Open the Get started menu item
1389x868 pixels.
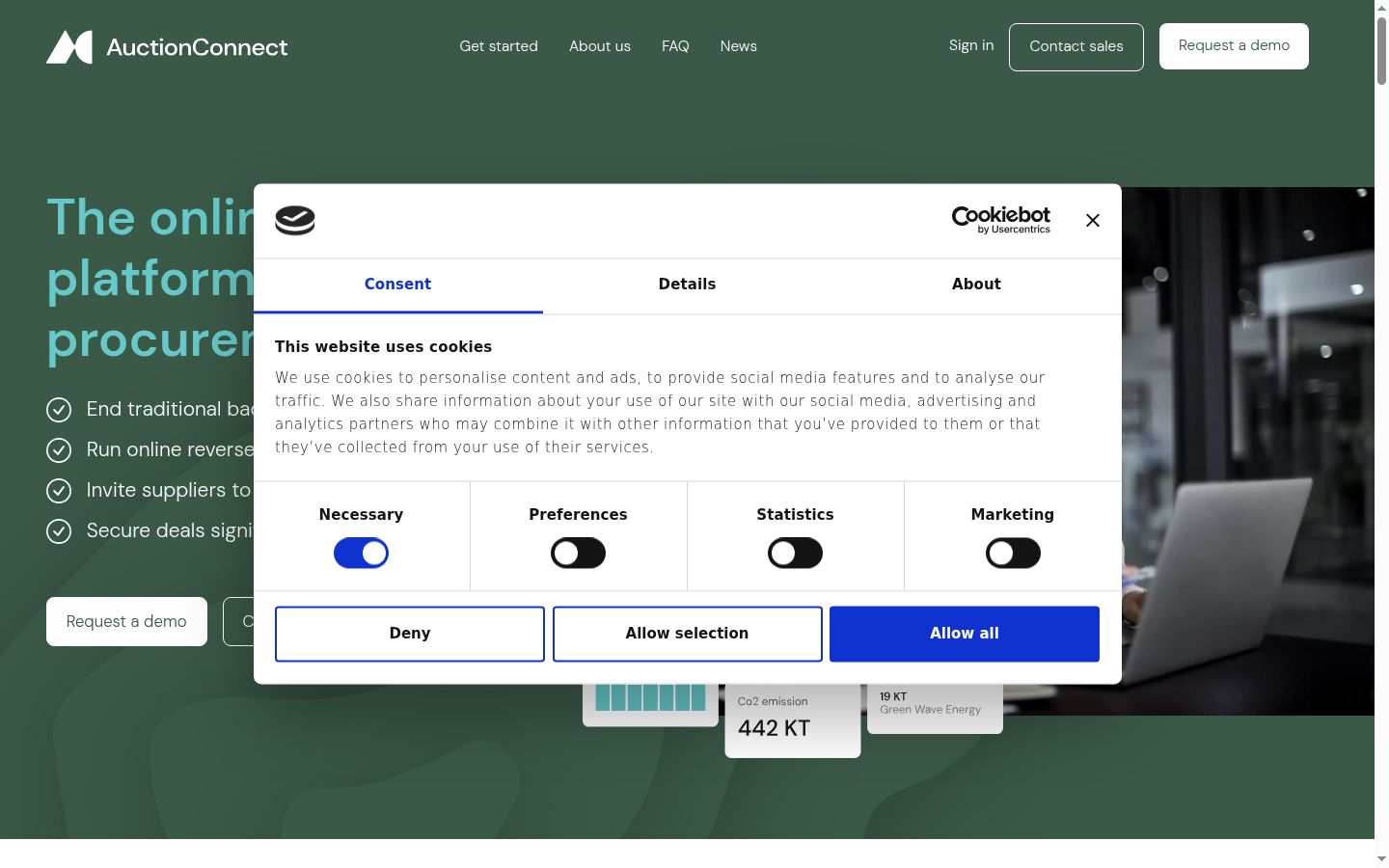(499, 46)
